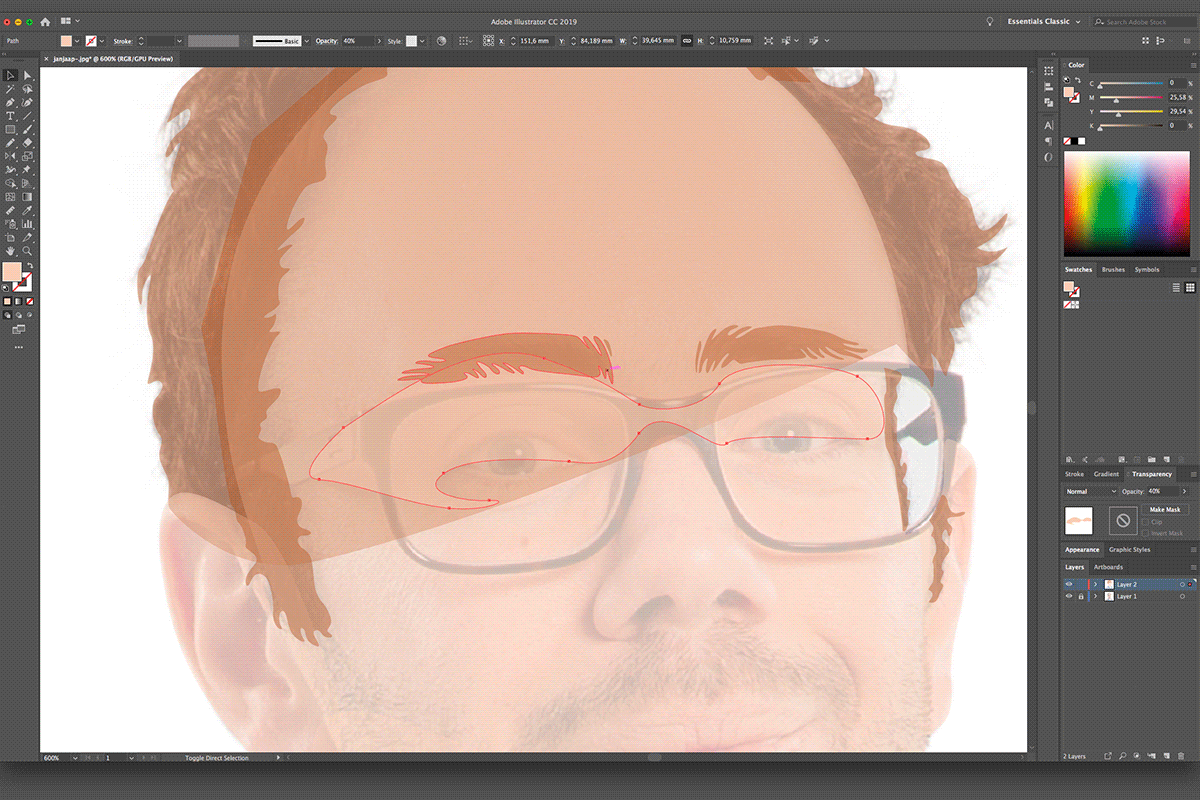Select the Reflect tool

pyautogui.click(x=10, y=156)
